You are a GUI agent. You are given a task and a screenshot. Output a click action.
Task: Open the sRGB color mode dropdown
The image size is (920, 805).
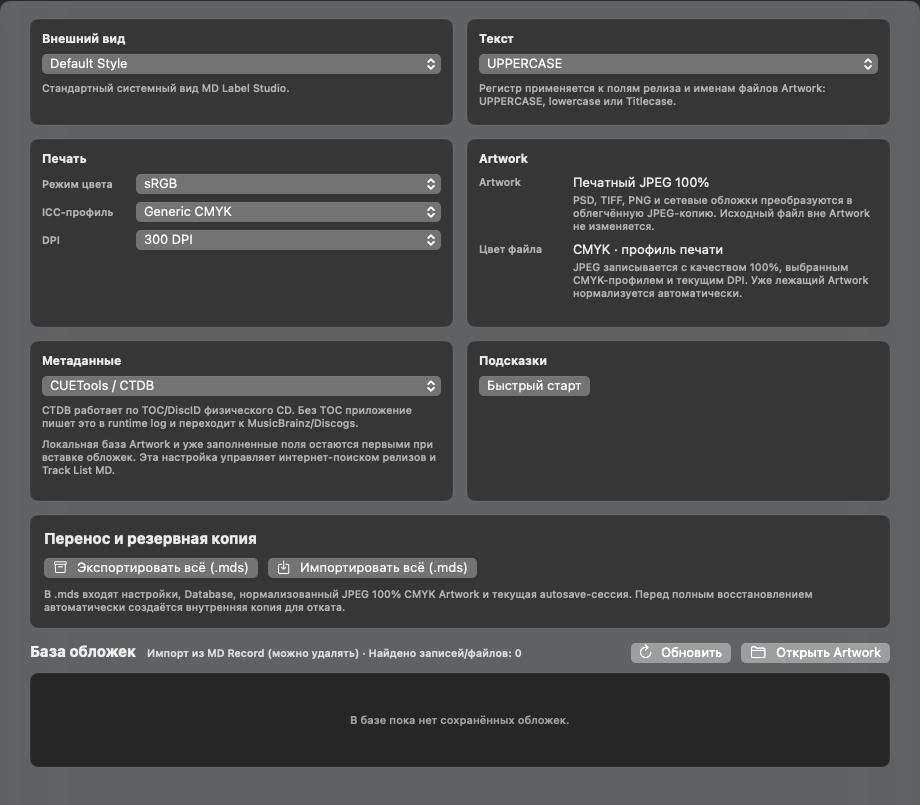tap(288, 184)
